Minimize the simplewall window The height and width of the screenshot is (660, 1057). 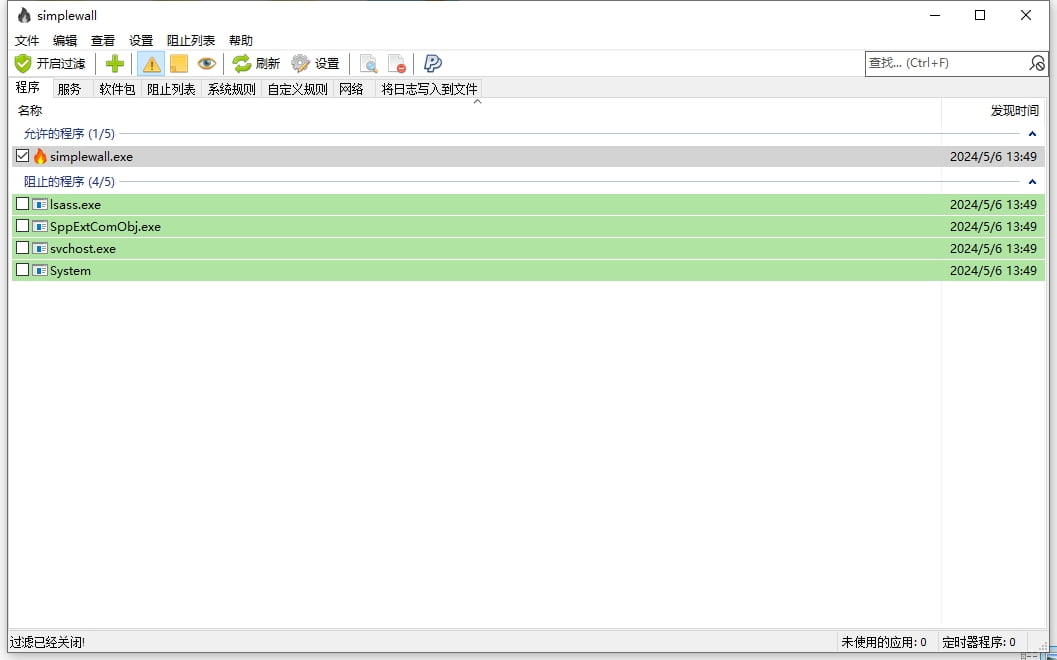click(935, 16)
